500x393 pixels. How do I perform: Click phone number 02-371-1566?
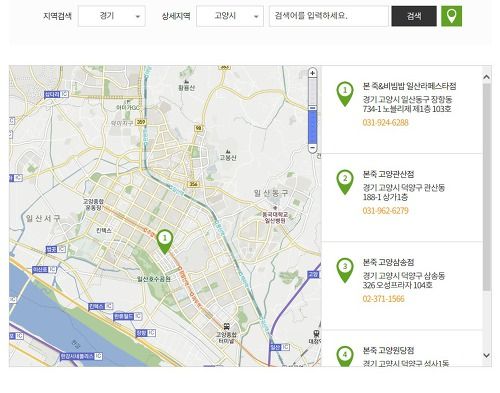coord(383,299)
